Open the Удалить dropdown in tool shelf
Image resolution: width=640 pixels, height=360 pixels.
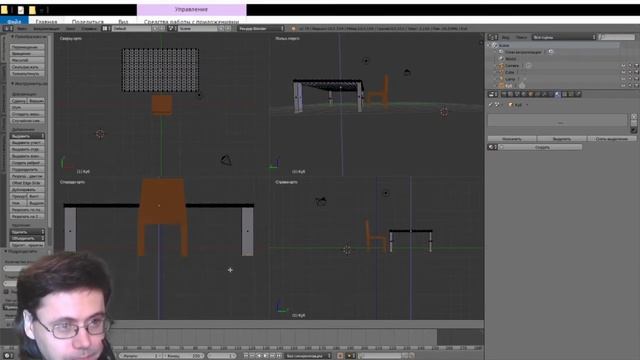27,232
